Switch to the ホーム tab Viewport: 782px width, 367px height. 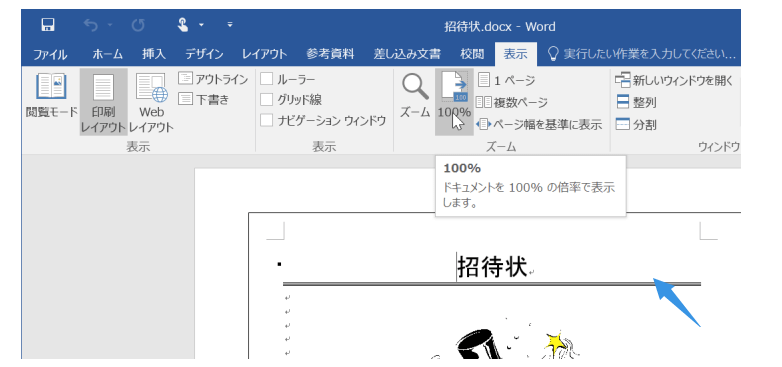(107, 54)
